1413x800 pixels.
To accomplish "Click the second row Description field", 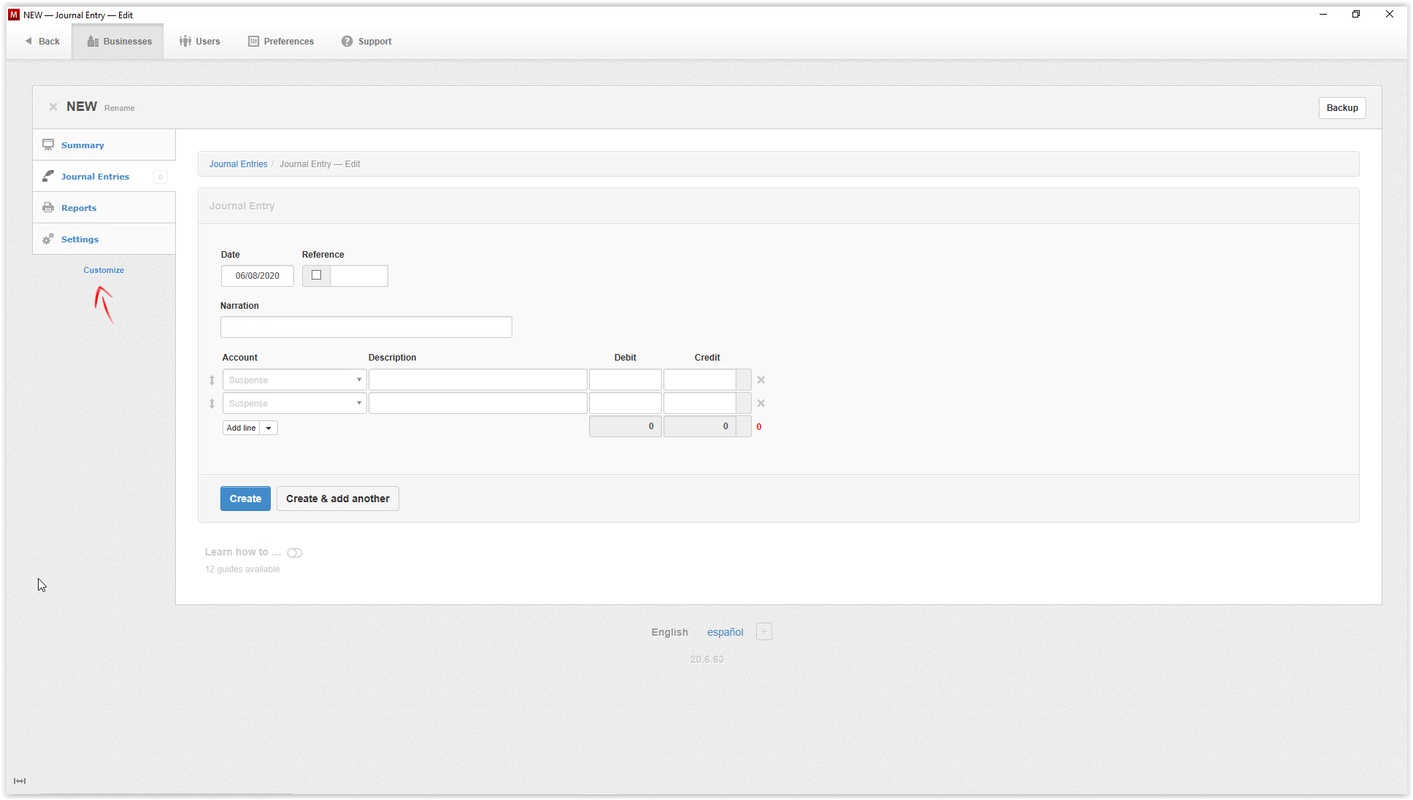I will pyautogui.click(x=478, y=403).
